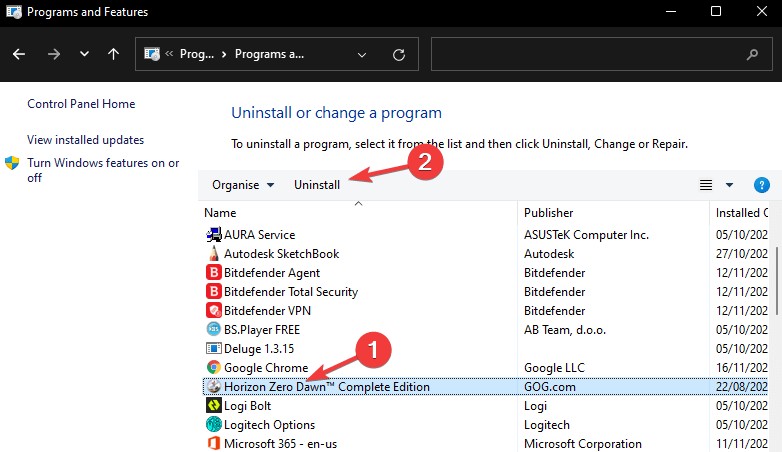Image resolution: width=782 pixels, height=452 pixels.
Task: Sort the list by Publisher column
Action: pyautogui.click(x=549, y=213)
